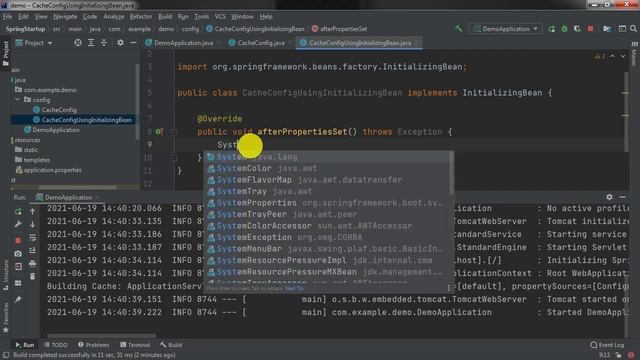This screenshot has height=360, width=640.
Task: Switch to the DemoApplication.java tab
Action: 184,43
